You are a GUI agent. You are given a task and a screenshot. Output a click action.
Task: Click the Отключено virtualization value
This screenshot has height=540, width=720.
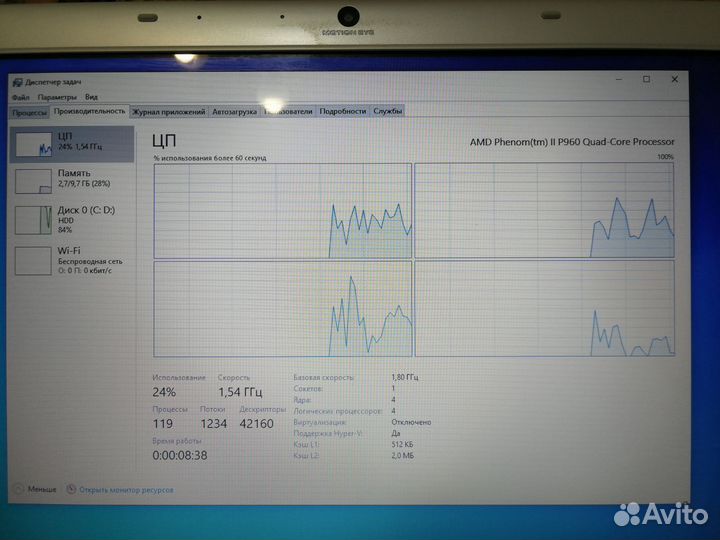click(x=411, y=422)
